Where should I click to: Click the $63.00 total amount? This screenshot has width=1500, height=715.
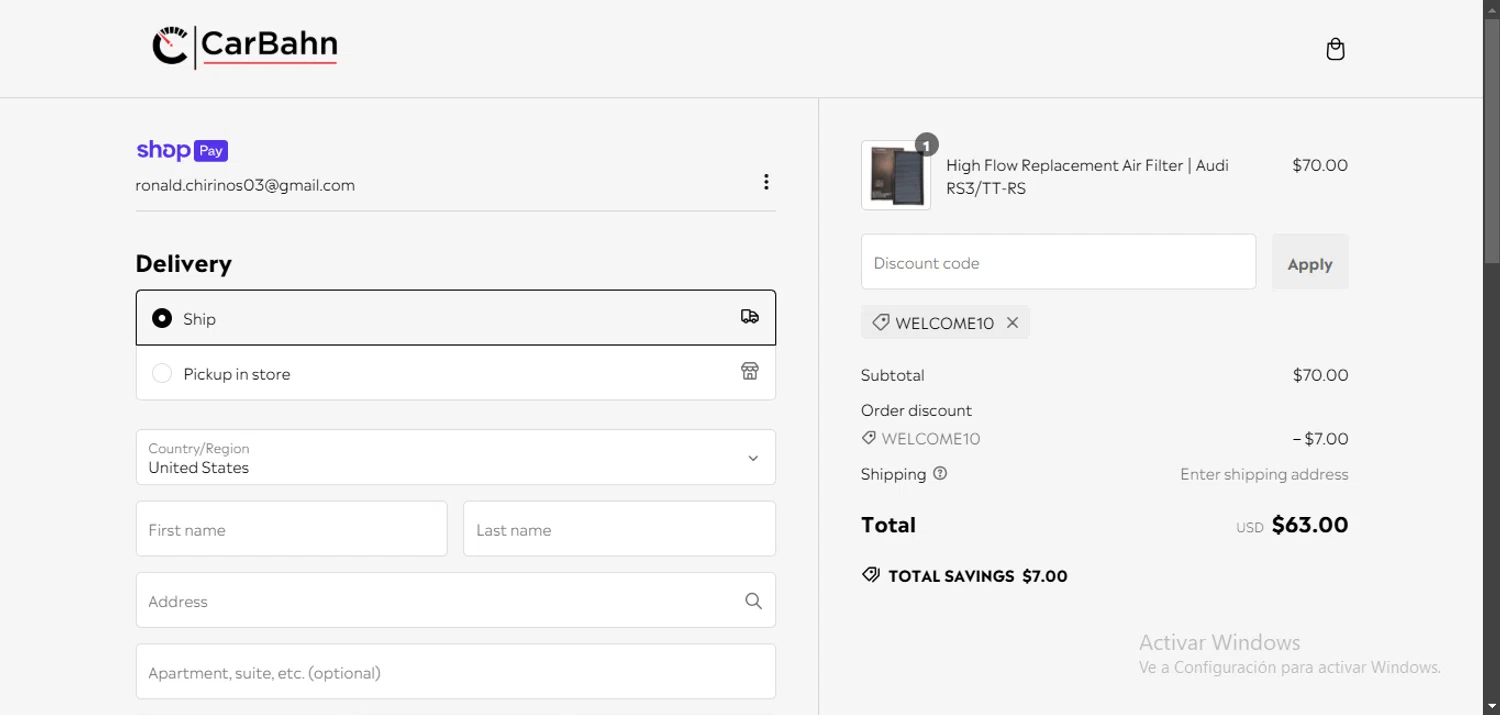point(1310,525)
